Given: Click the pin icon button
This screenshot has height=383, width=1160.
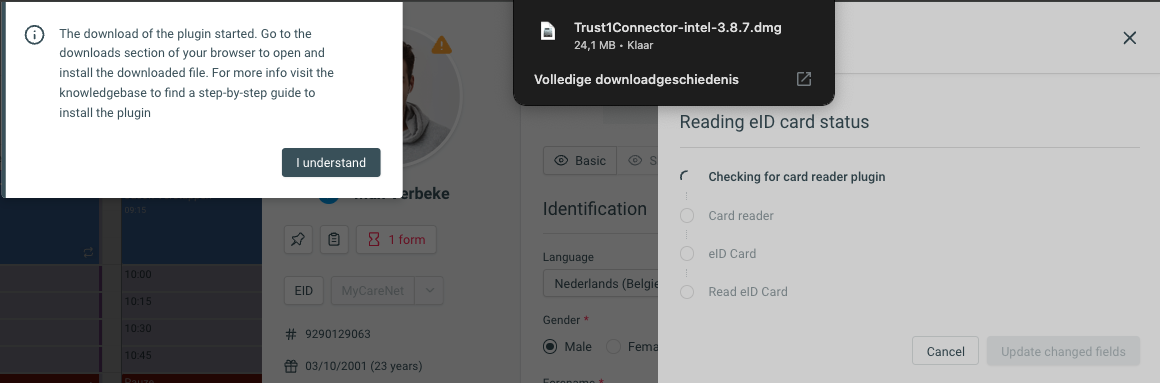Looking at the screenshot, I should (x=298, y=240).
